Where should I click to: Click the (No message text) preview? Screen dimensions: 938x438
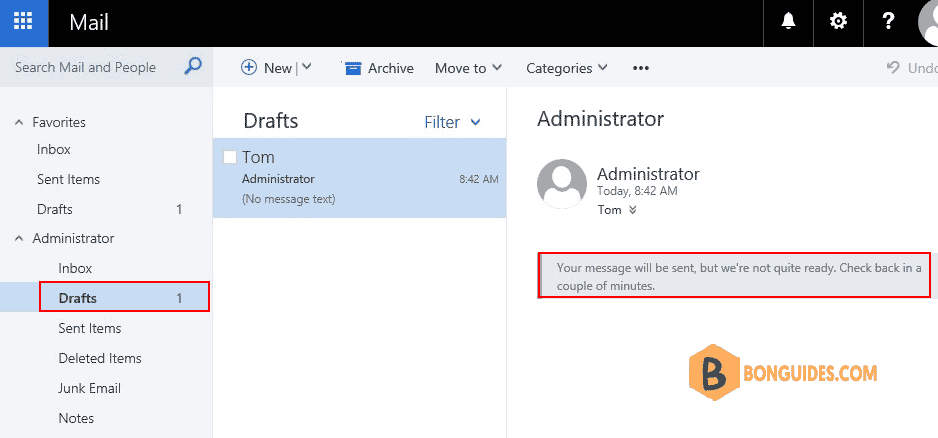coord(288,199)
